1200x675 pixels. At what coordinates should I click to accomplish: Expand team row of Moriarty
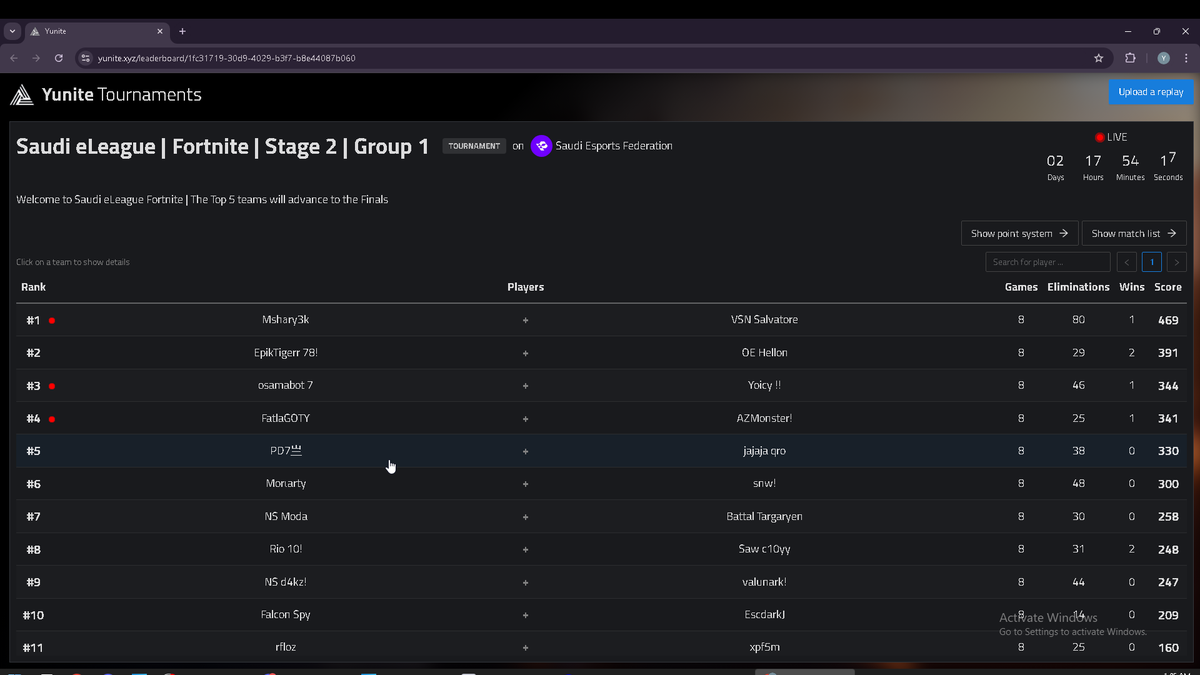(600, 483)
